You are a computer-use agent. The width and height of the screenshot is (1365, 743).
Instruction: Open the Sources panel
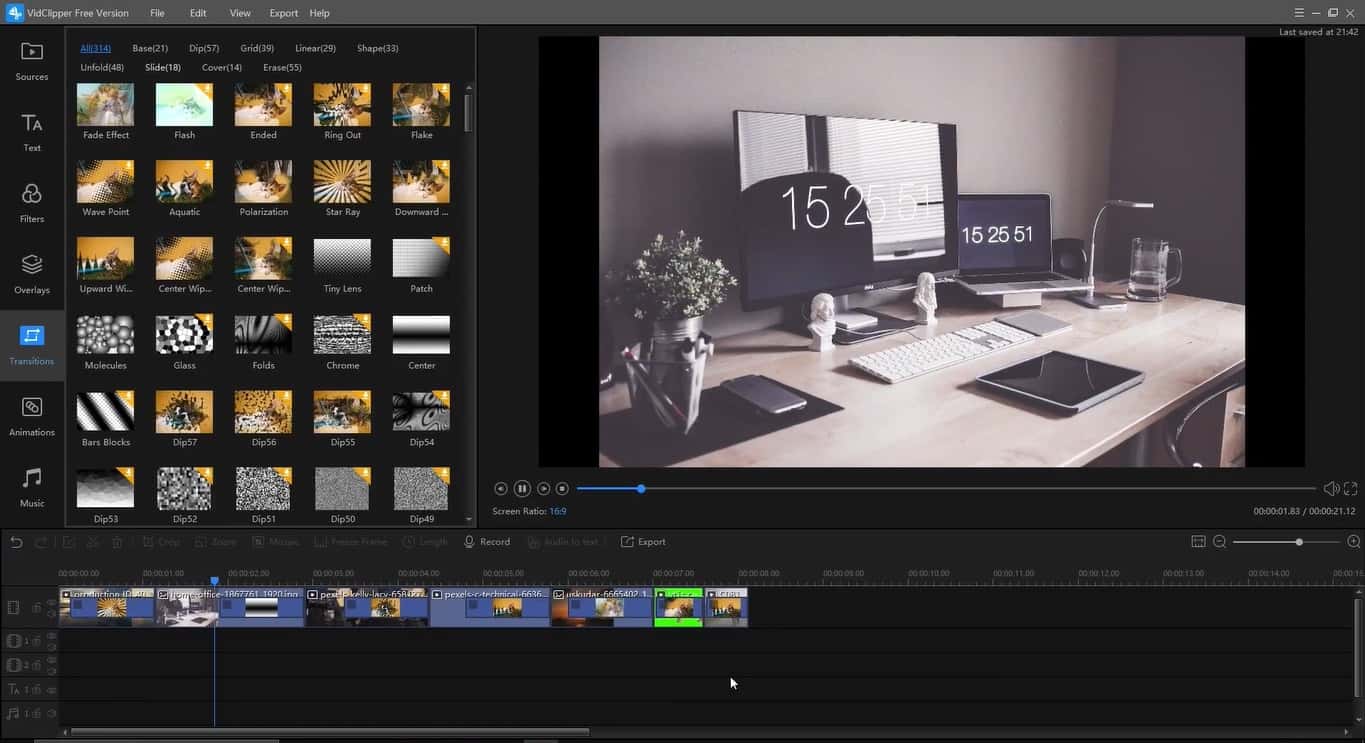tap(32, 61)
